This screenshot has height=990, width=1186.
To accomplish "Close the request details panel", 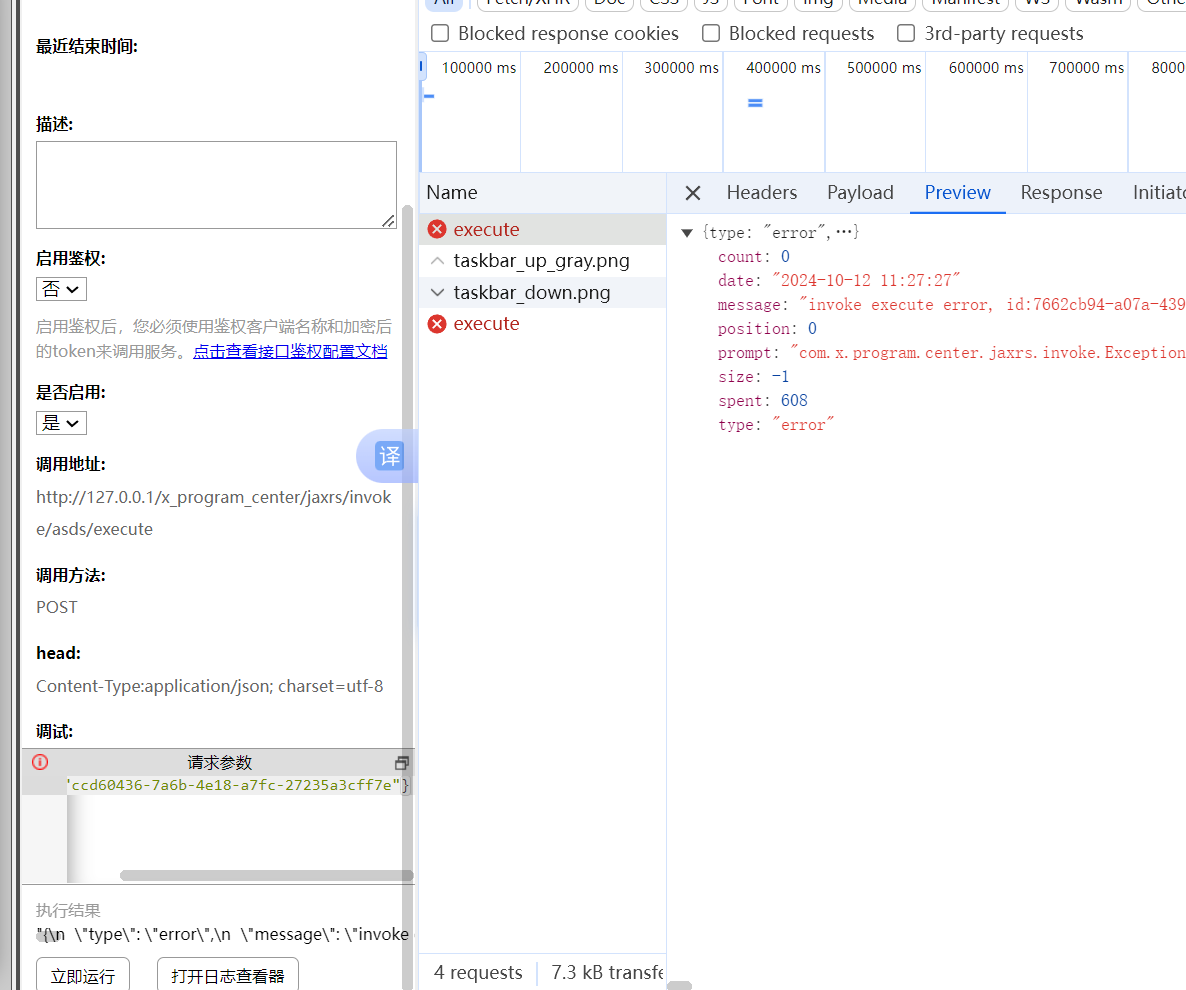I will coord(693,193).
